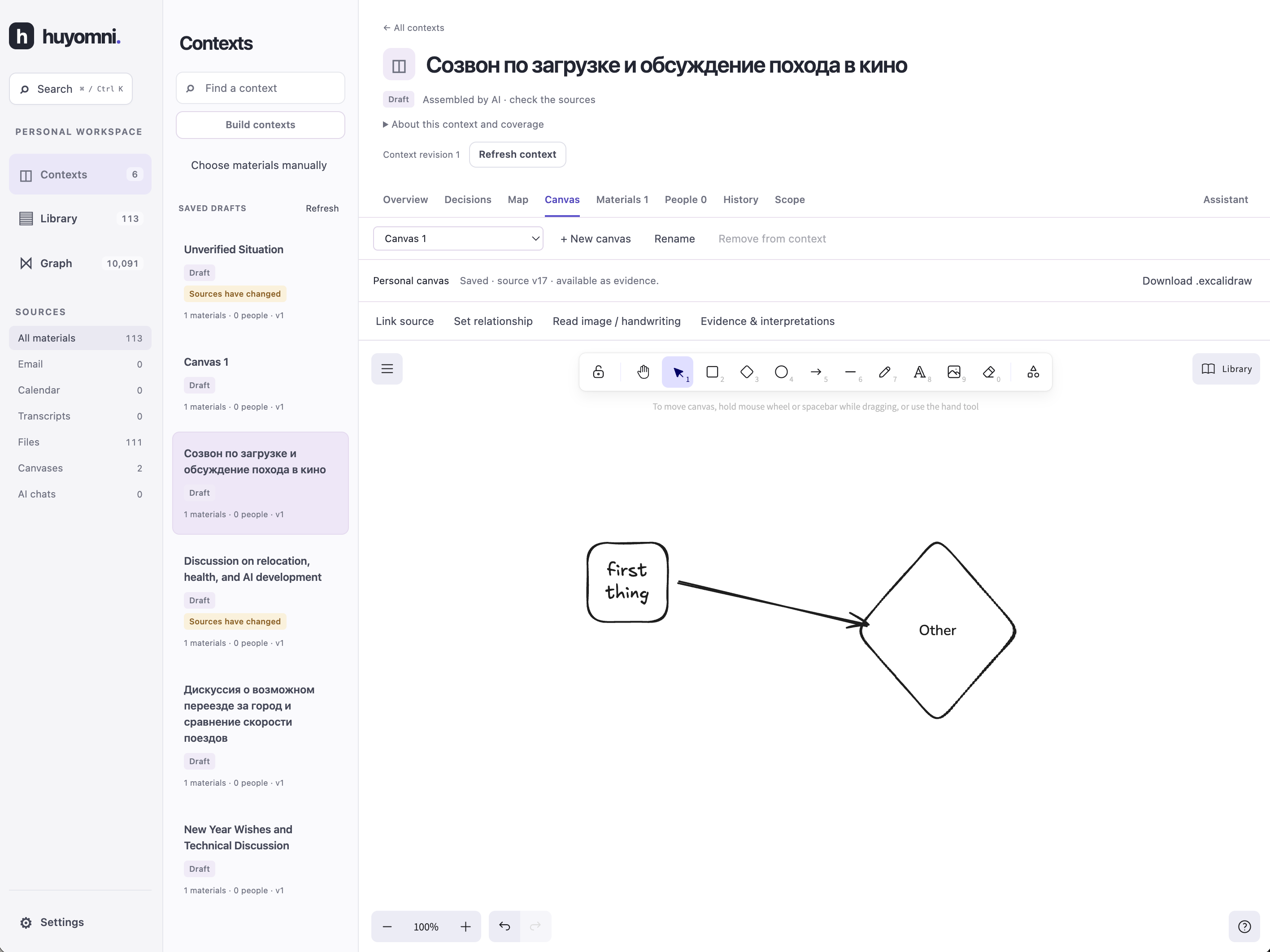Open the canvas shape Library panel

pos(1227,369)
